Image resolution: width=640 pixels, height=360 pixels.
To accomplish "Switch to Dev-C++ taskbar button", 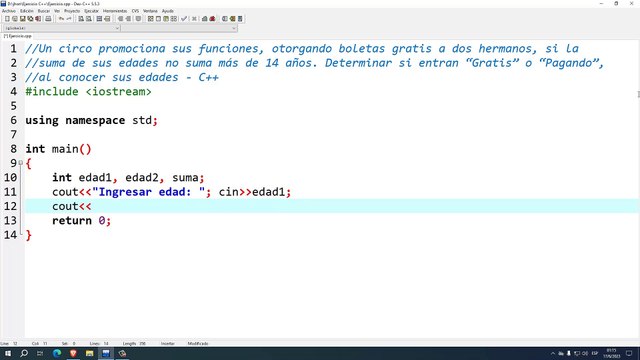I will pos(106,353).
